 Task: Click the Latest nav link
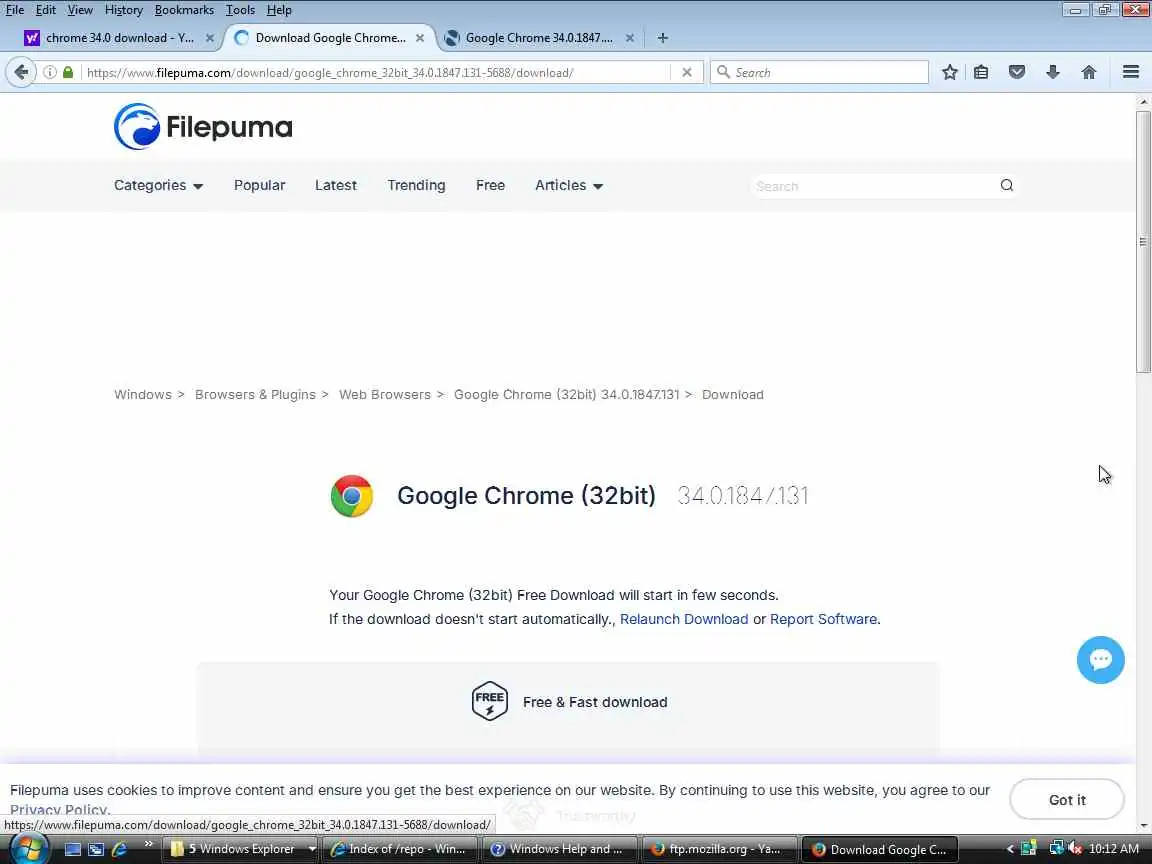point(336,185)
